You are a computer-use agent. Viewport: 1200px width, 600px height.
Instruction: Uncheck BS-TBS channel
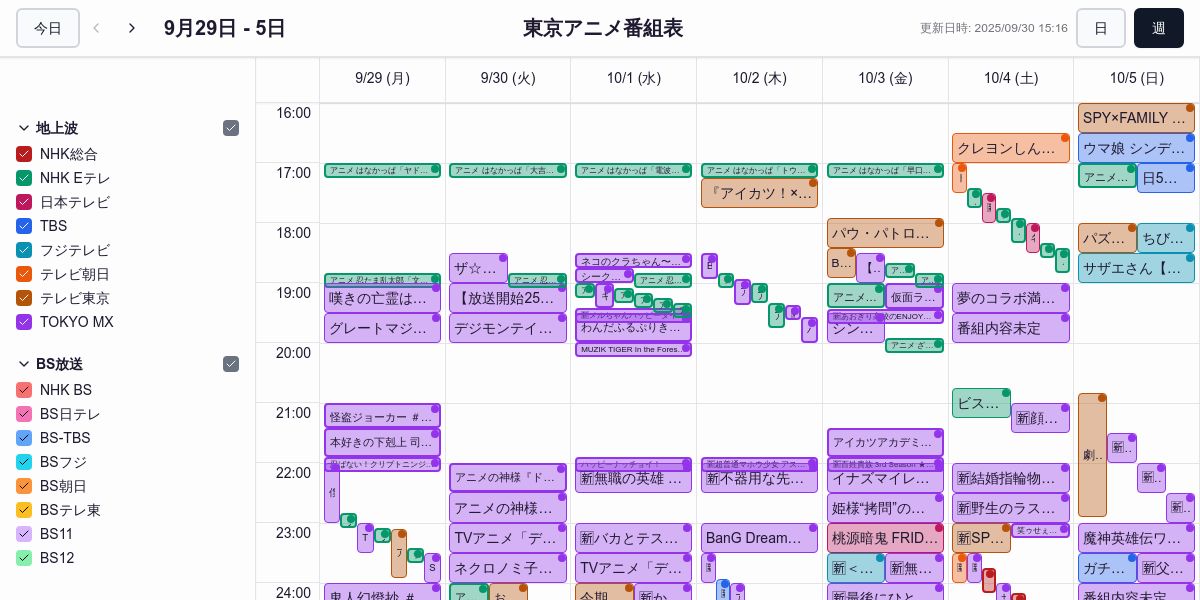[x=24, y=438]
